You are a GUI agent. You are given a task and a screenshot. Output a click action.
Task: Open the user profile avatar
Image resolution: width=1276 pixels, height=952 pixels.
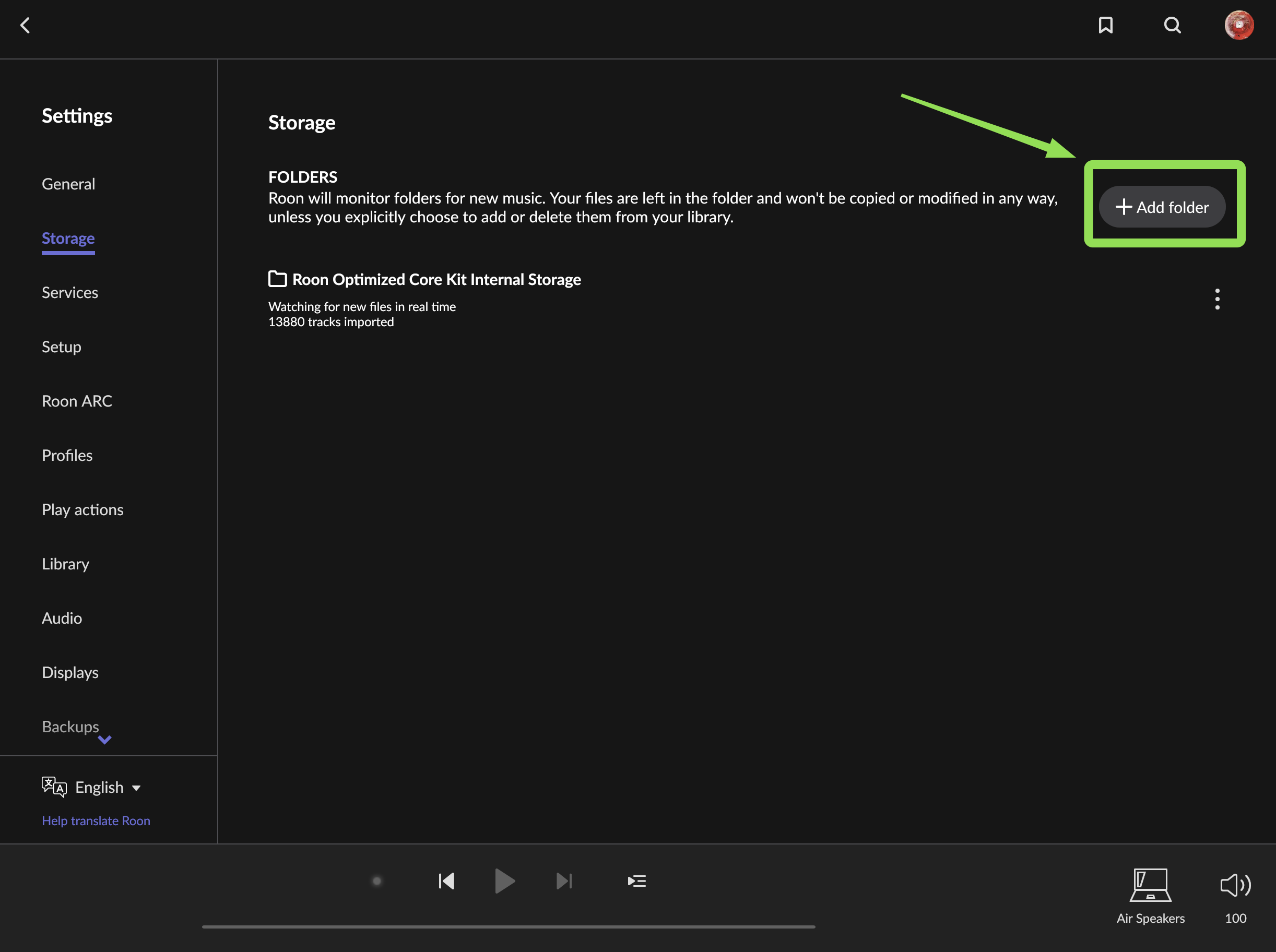1239,26
